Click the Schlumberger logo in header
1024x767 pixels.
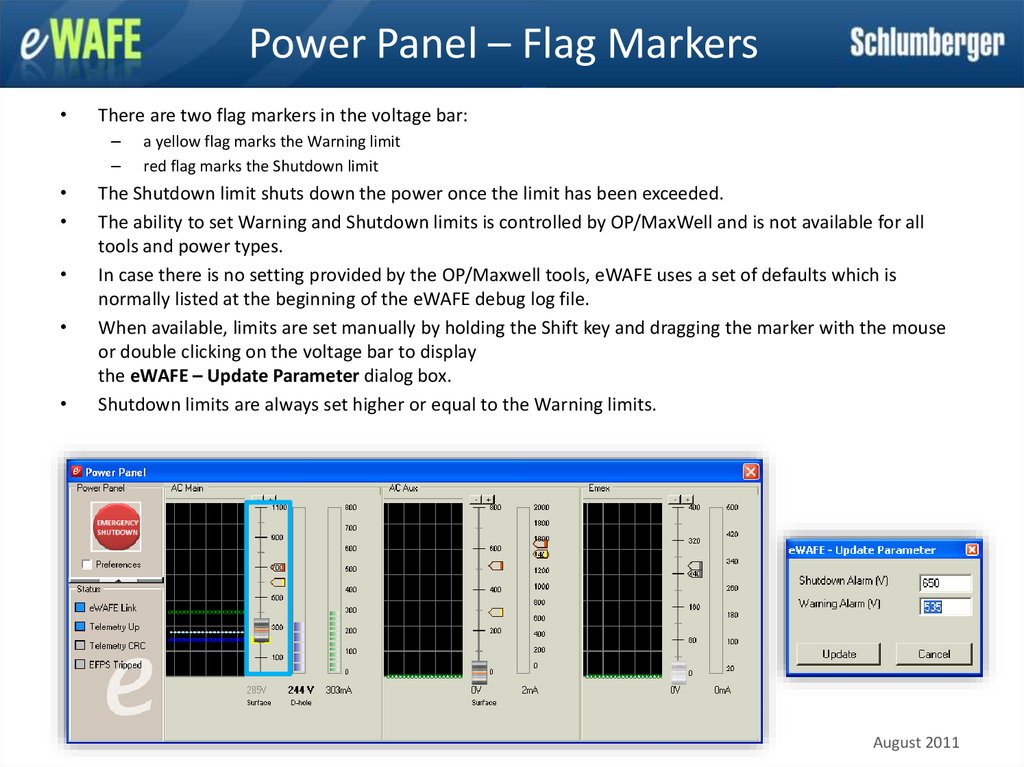pos(927,43)
